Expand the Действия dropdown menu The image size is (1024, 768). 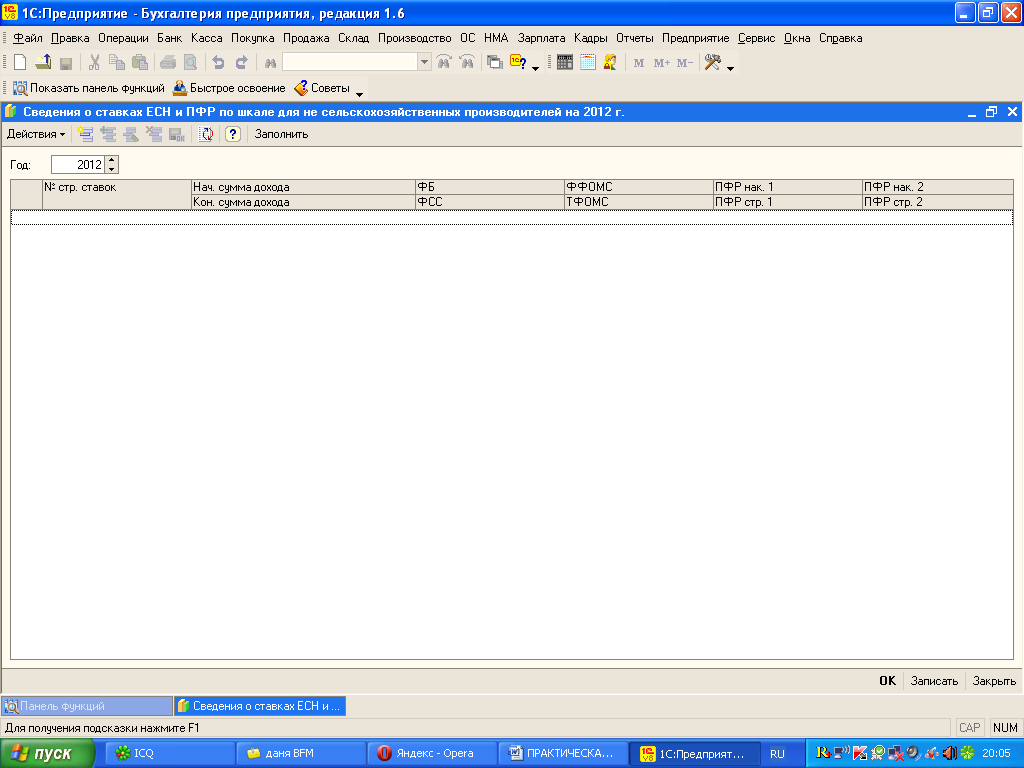point(36,135)
